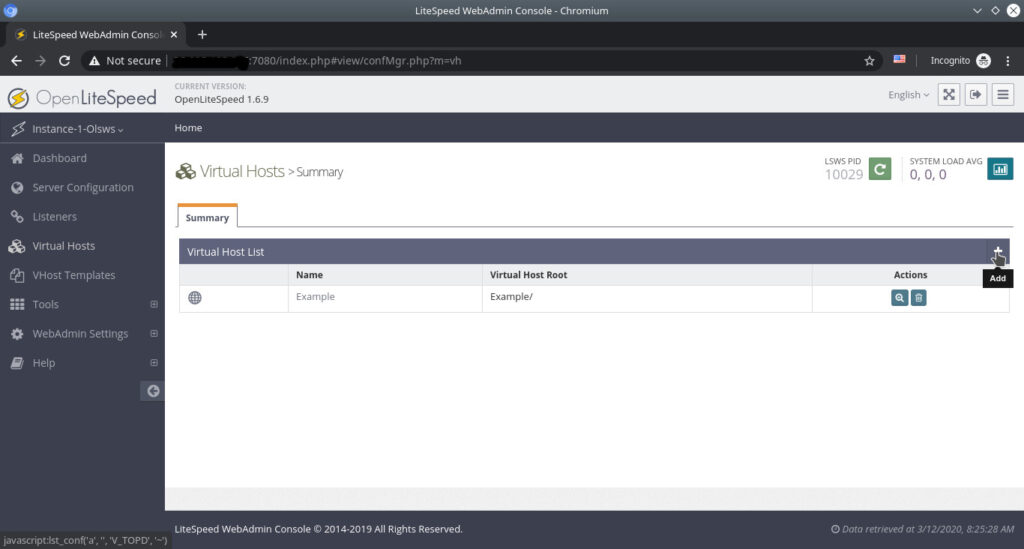Image resolution: width=1024 pixels, height=549 pixels.
Task: Click the globe icon in the Example row
Action: pyautogui.click(x=195, y=298)
